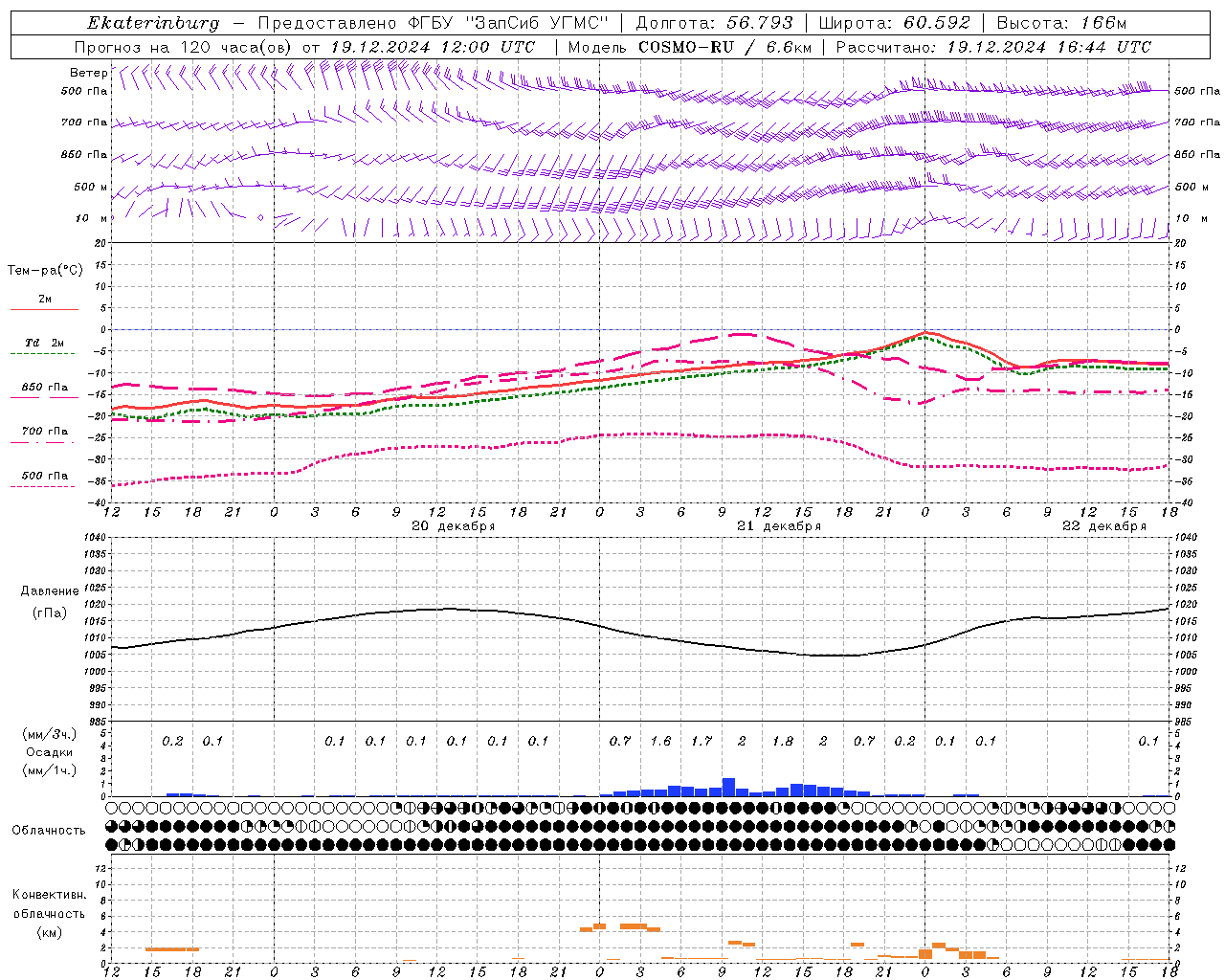Click the 'Высота: 166м' header field

pos(1061,23)
